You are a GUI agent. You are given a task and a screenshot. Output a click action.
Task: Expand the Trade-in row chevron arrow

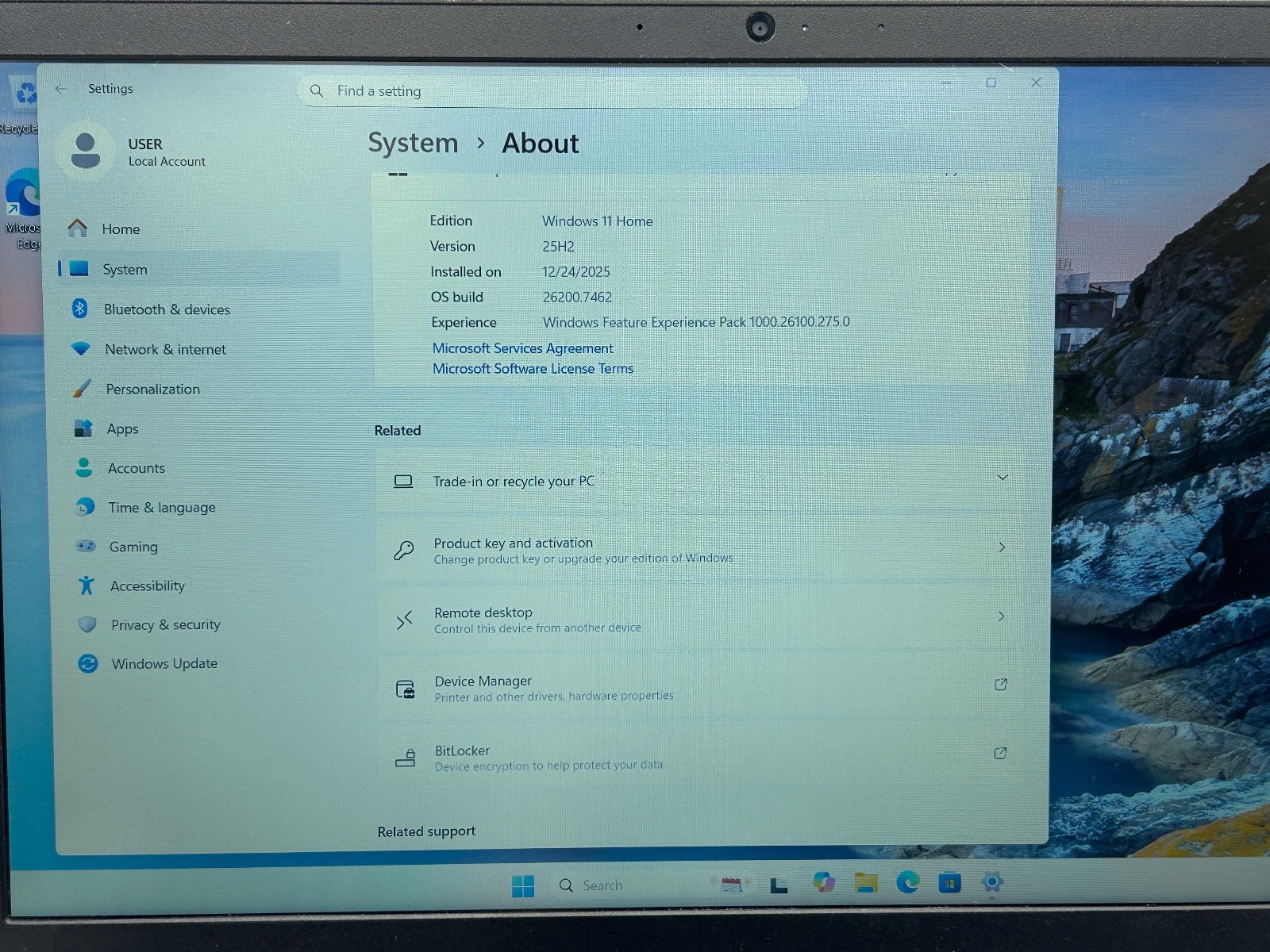1003,478
